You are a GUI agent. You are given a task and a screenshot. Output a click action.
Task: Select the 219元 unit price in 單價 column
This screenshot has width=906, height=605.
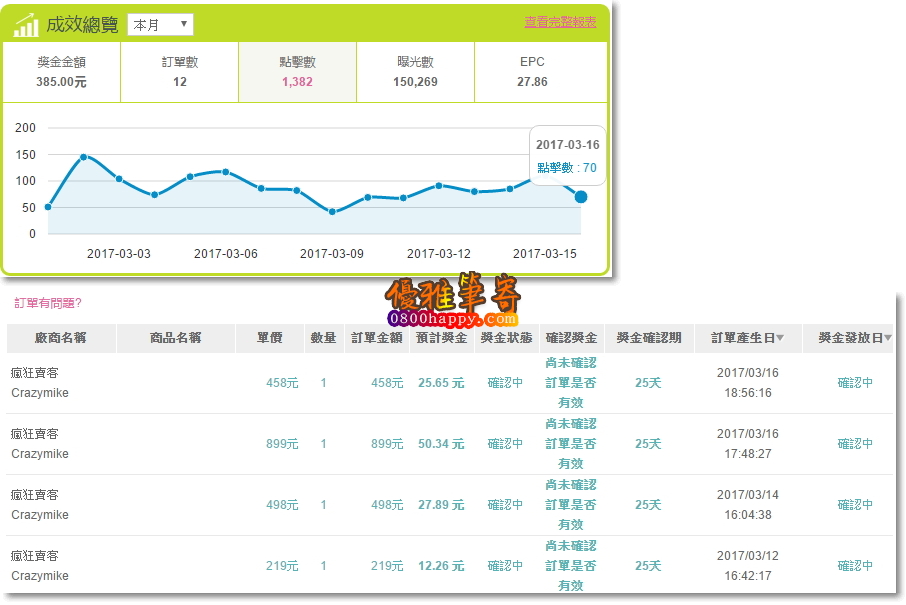282,566
